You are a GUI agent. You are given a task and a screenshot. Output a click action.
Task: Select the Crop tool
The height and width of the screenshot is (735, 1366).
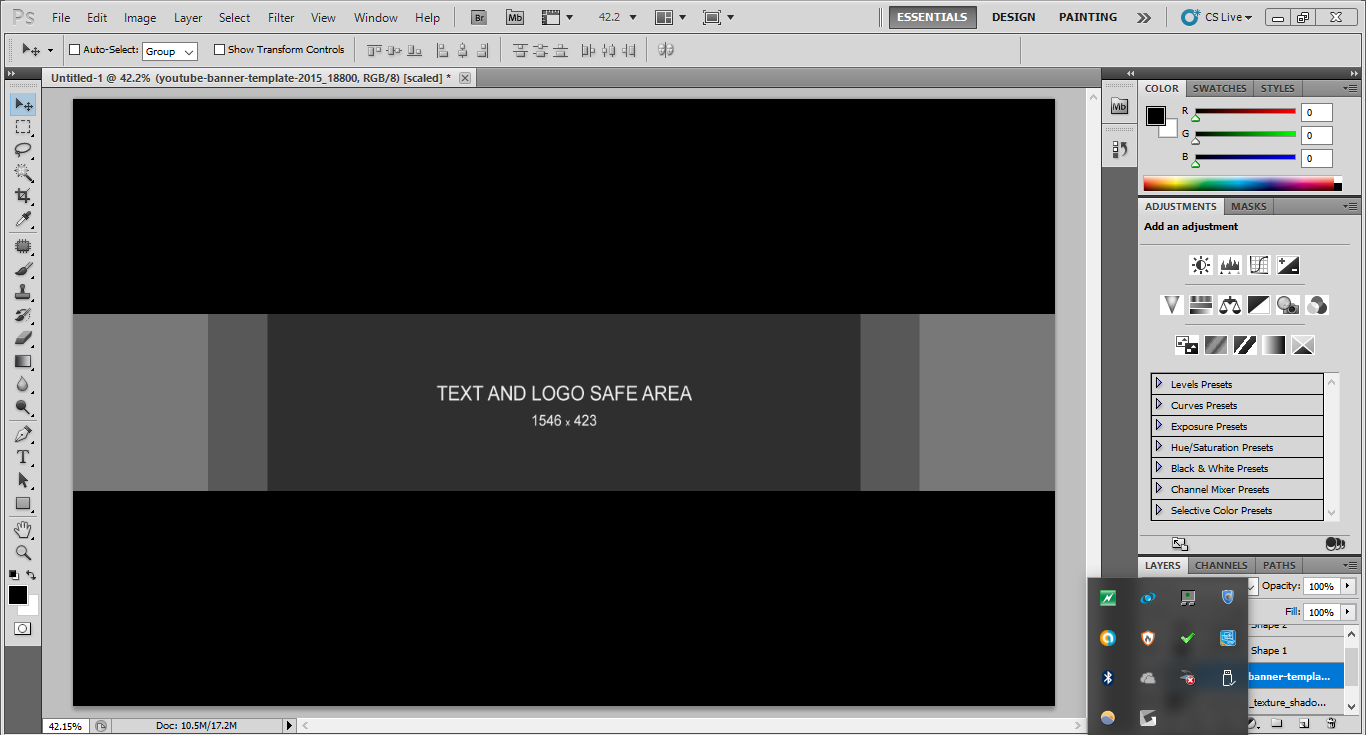click(x=23, y=196)
